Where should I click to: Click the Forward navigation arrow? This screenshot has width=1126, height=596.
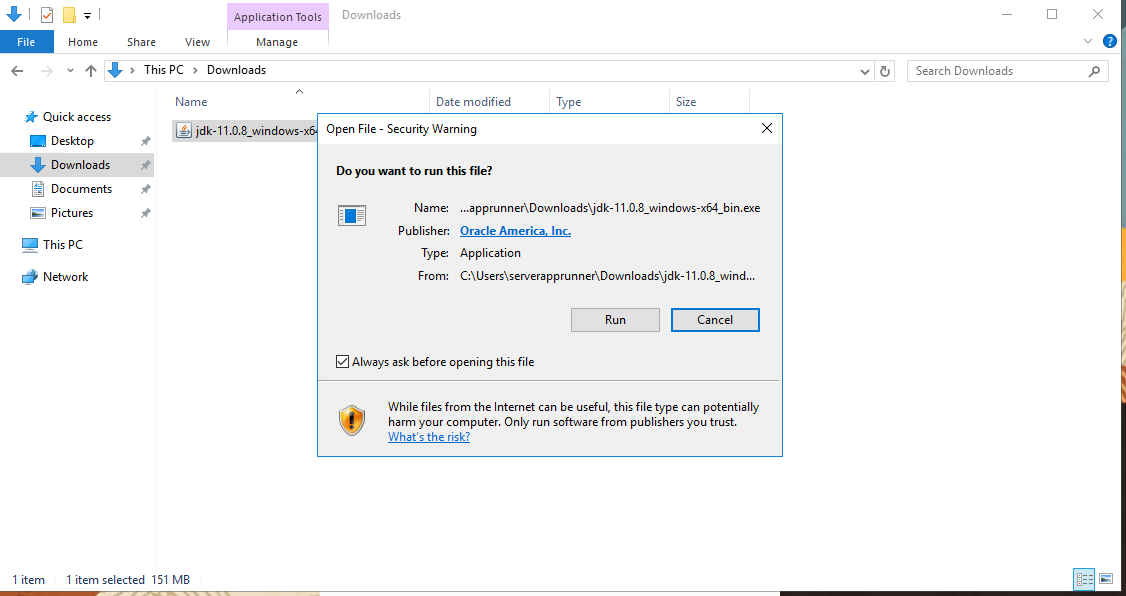click(47, 70)
